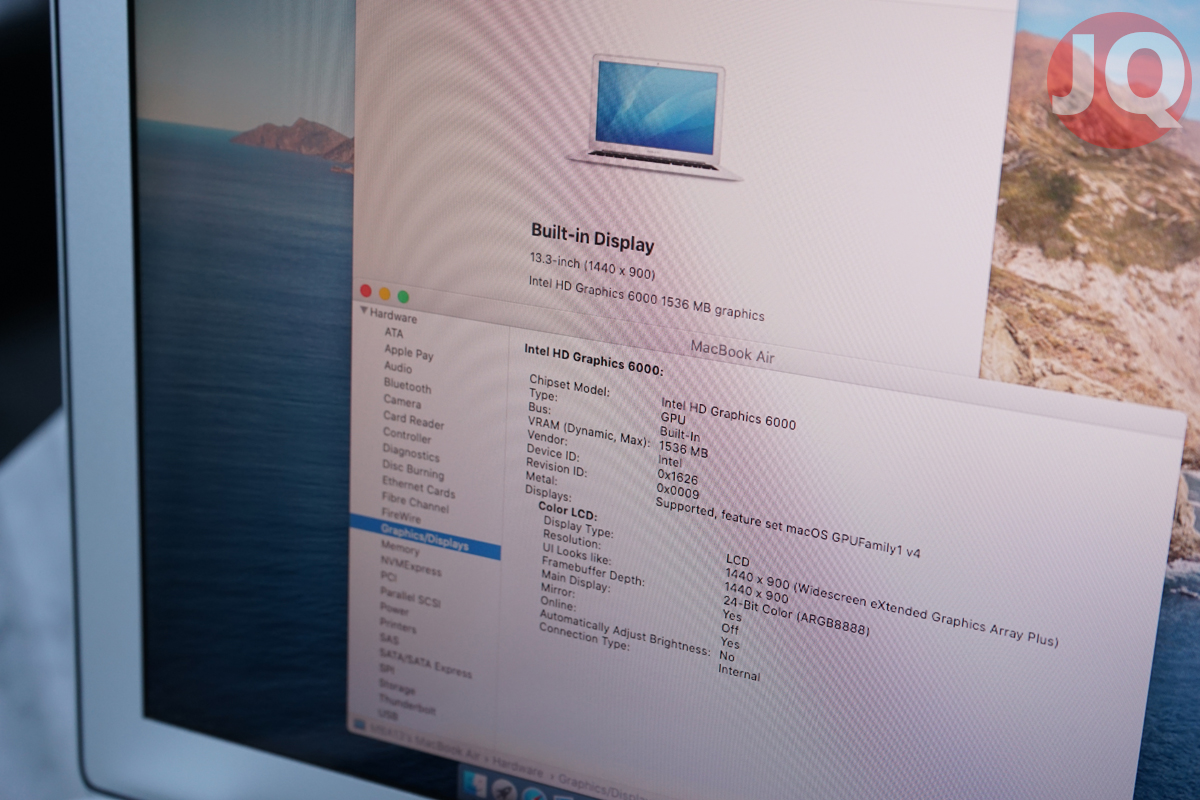This screenshot has width=1200, height=800.
Task: Click the computer icon in the path bar
Action: click(x=361, y=725)
